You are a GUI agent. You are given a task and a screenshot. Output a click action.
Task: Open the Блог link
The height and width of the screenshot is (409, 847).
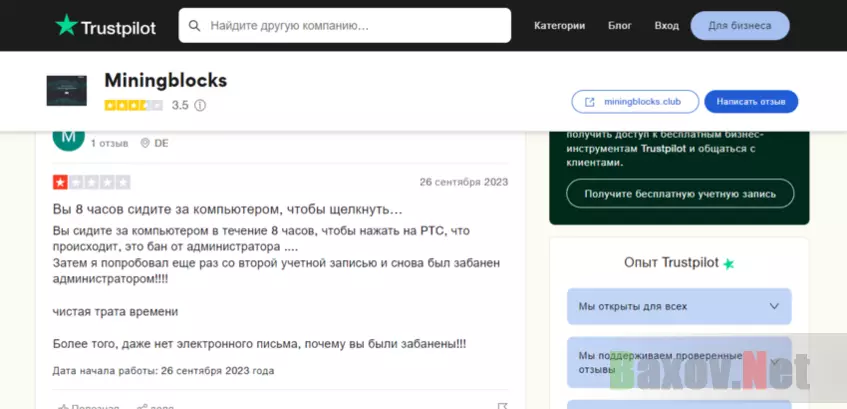tap(620, 26)
